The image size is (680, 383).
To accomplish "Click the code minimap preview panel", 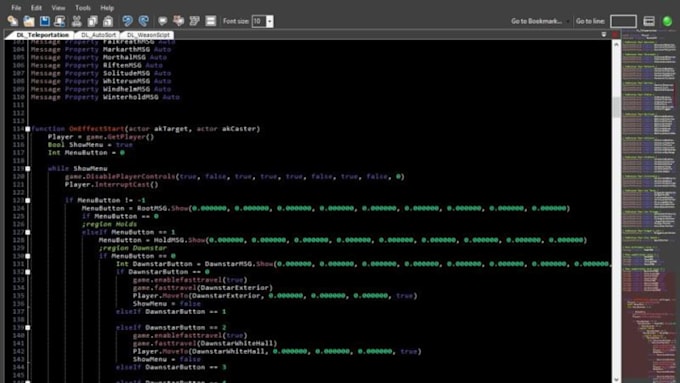I will [x=650, y=207].
